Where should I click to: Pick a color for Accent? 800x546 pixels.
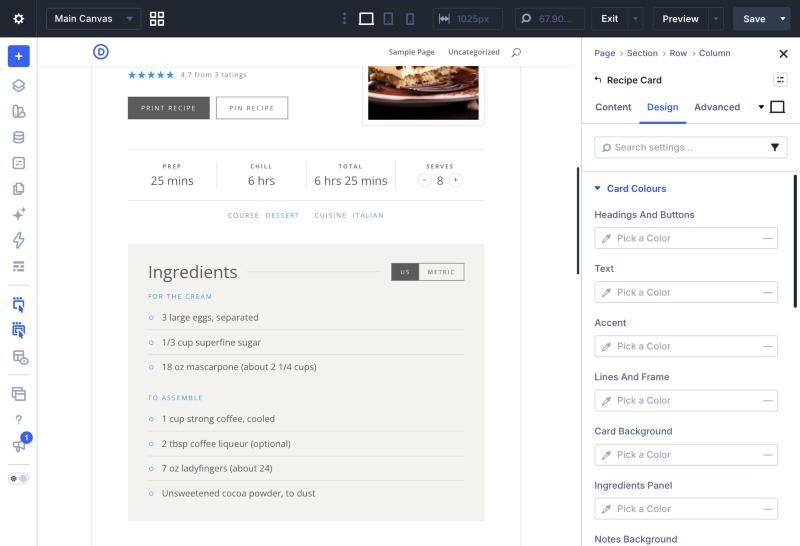(686, 346)
